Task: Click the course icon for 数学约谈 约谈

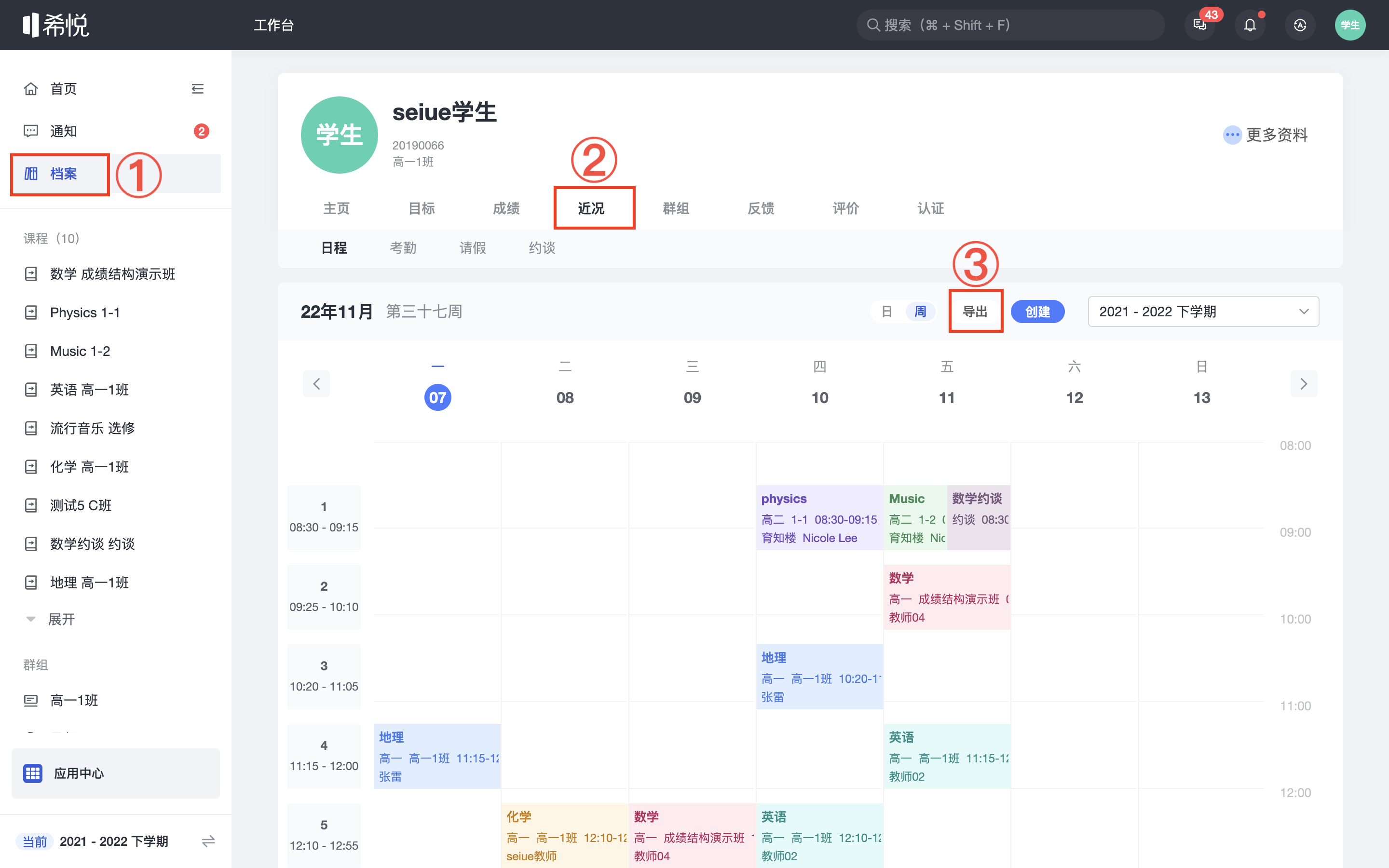Action: [31, 543]
